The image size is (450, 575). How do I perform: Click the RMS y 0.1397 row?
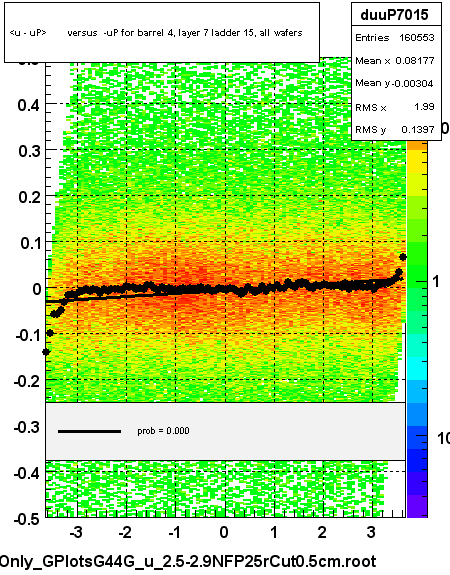396,129
